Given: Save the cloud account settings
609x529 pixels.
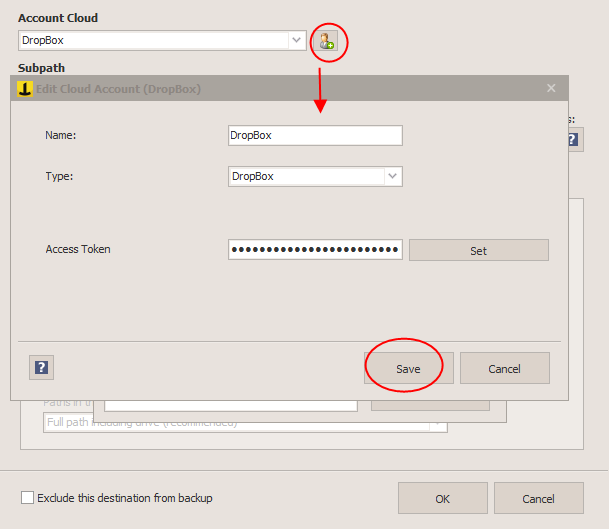Looking at the screenshot, I should [x=408, y=368].
